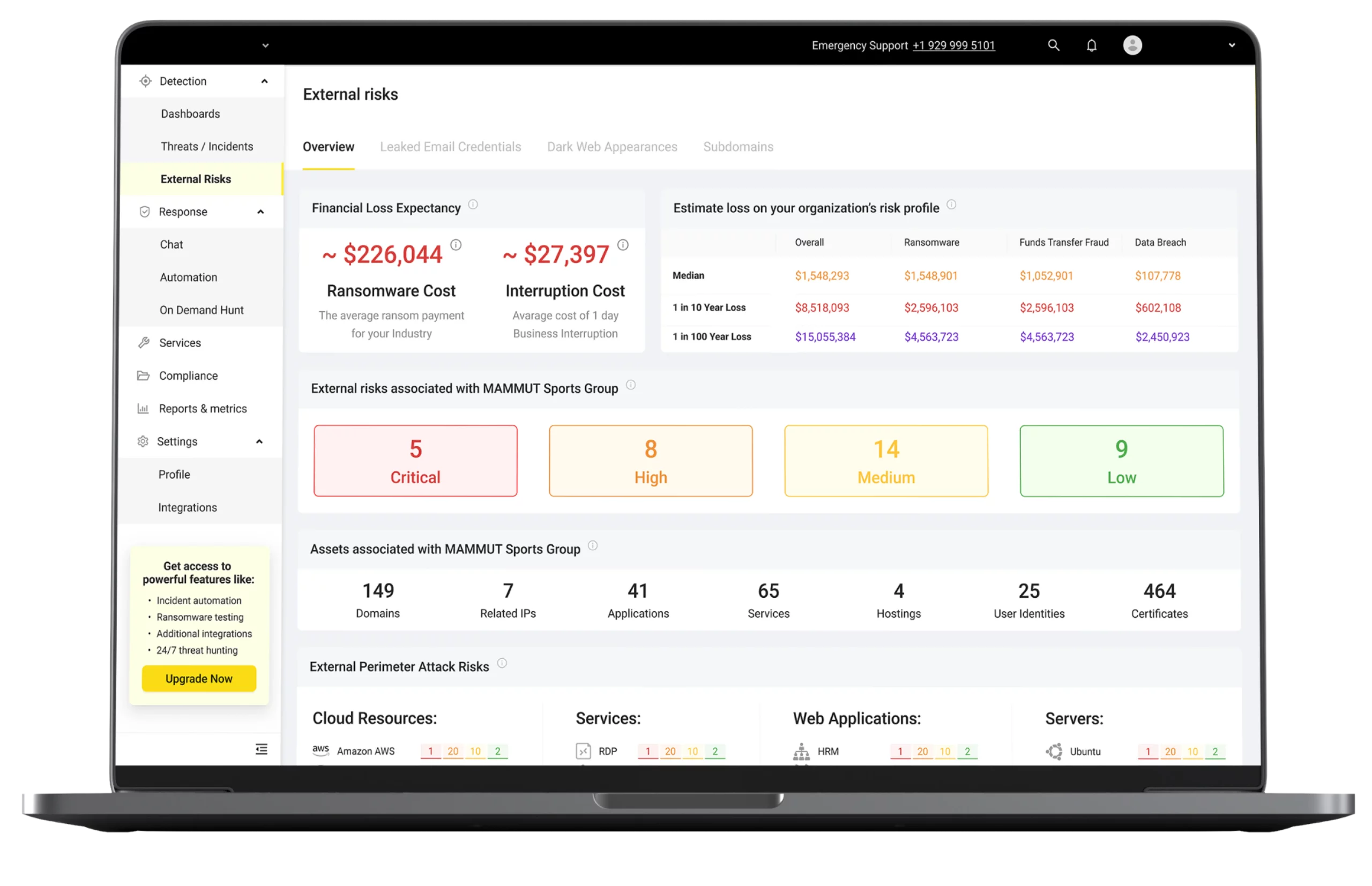Open the organization dropdown chevron at top left
Screen dimensions: 1372x886
pos(265,46)
